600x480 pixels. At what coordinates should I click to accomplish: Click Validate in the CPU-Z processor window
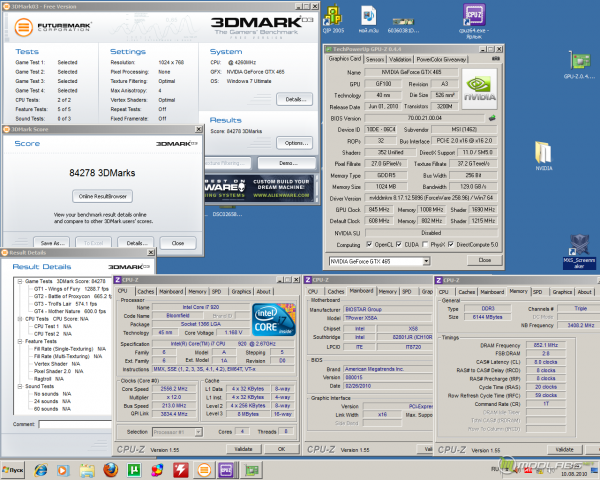[x=243, y=449]
